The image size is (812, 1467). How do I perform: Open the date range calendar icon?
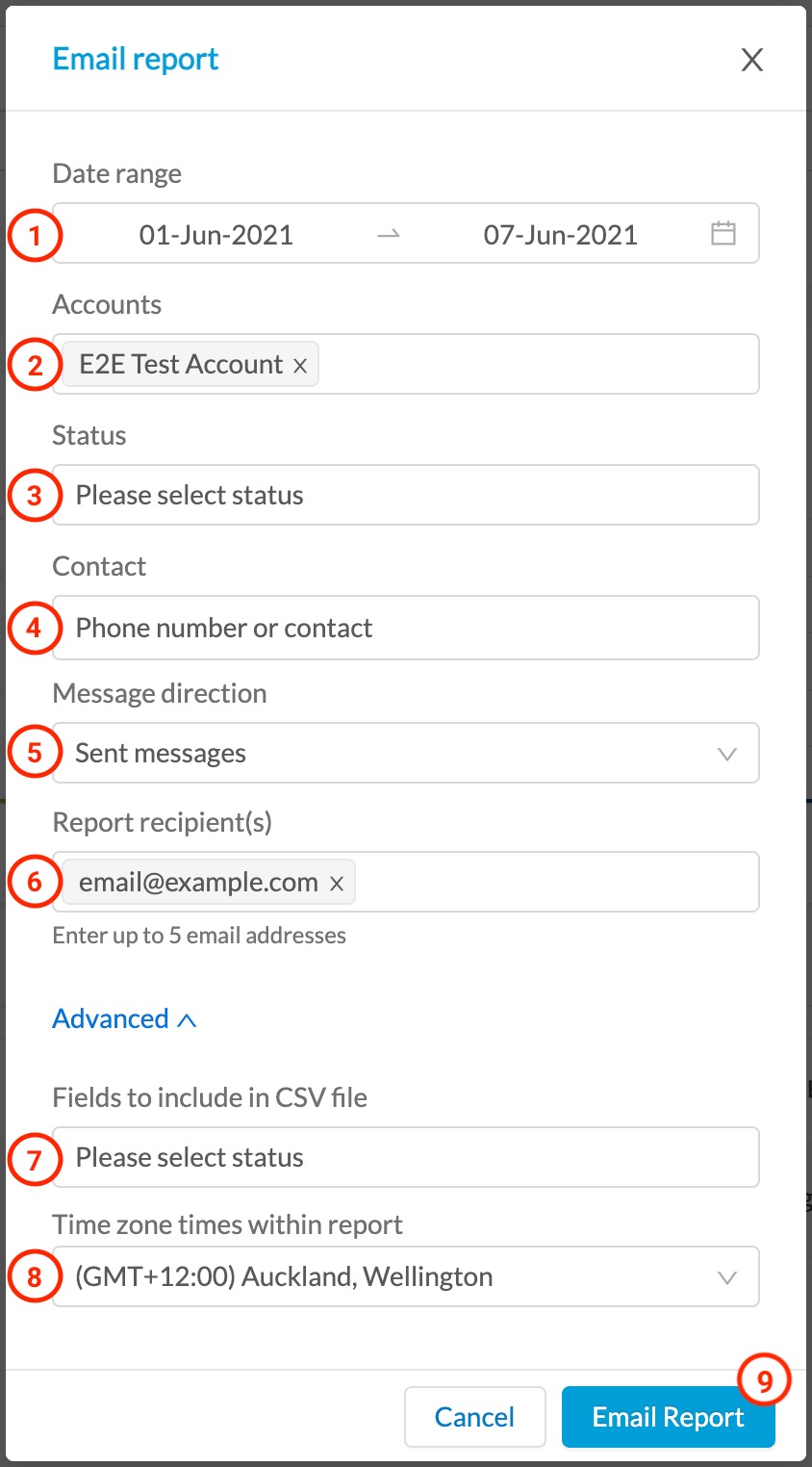click(x=723, y=233)
